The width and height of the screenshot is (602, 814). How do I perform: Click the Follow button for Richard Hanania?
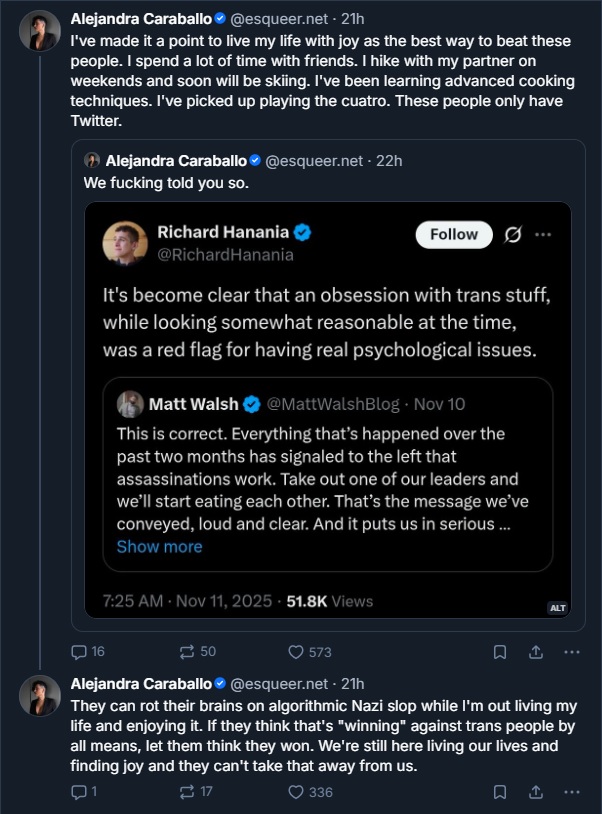[453, 234]
